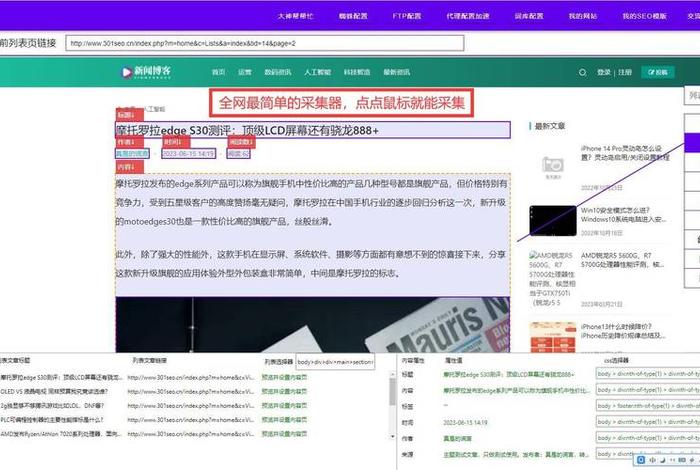Image resolution: width=700 pixels, height=470 pixels.
Task: Click the red iPhone13 article thumbnail
Action: pyautogui.click(x=553, y=337)
